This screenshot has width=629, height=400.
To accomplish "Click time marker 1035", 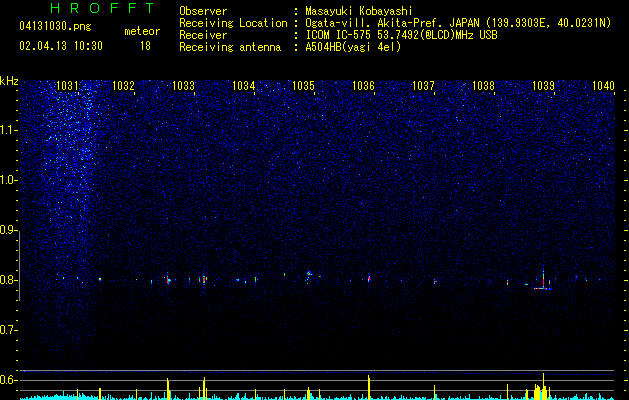I will (303, 85).
